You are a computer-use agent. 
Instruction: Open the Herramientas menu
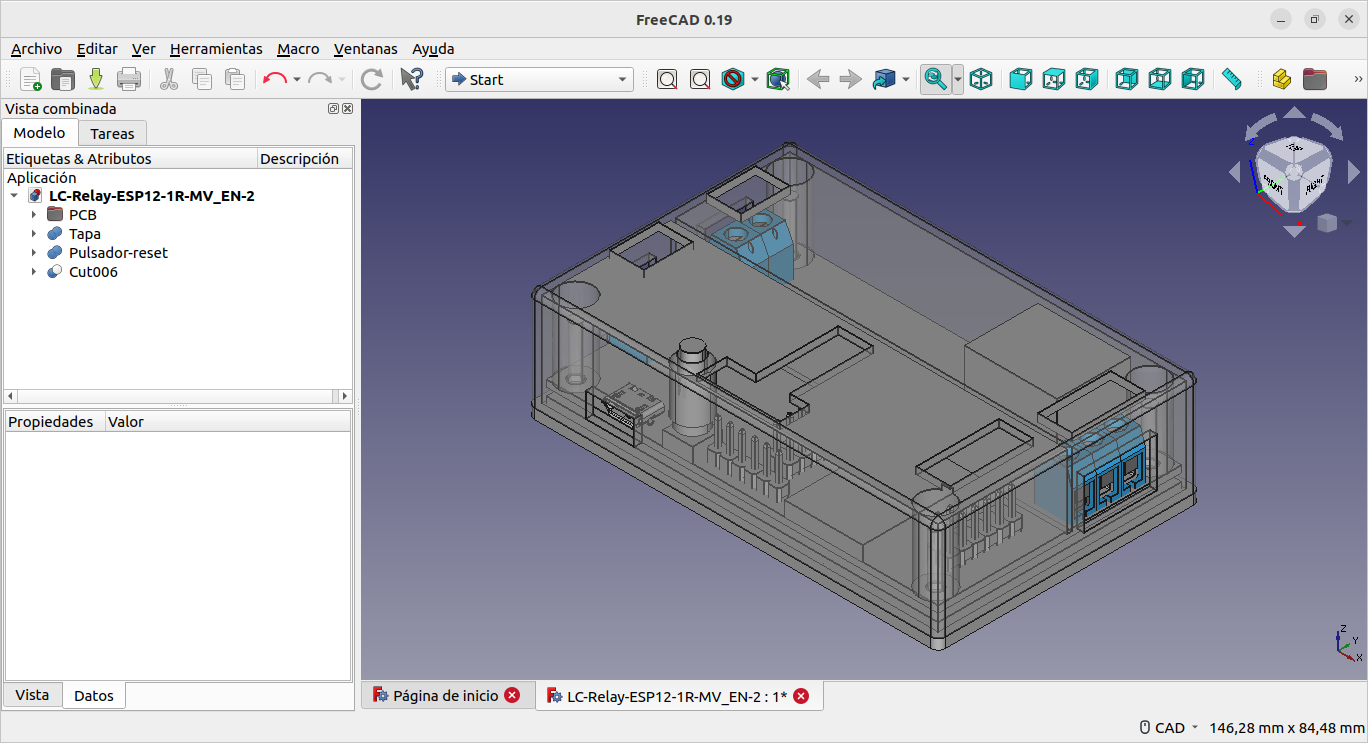(x=216, y=49)
